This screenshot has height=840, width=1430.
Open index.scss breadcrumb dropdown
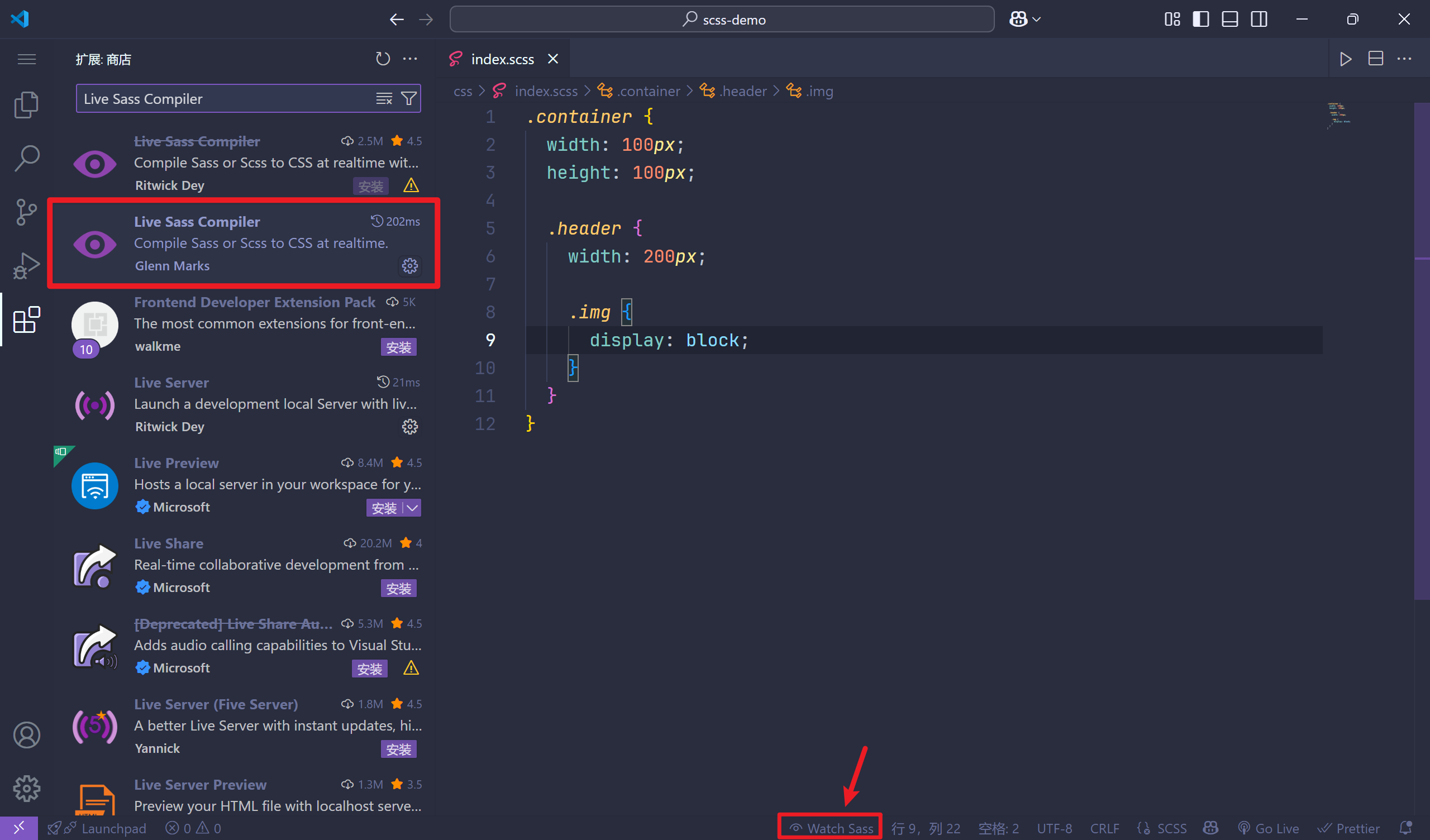536,92
